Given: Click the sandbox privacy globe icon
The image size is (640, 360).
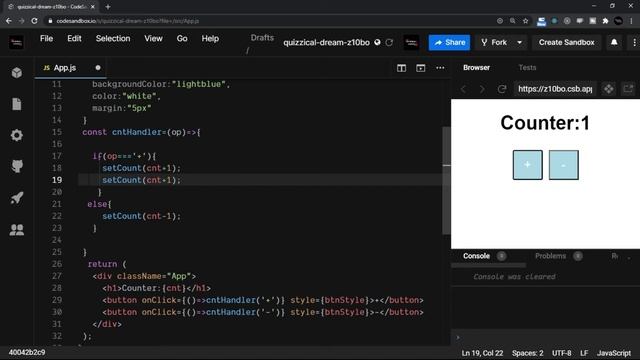Looking at the screenshot, I should [377, 42].
